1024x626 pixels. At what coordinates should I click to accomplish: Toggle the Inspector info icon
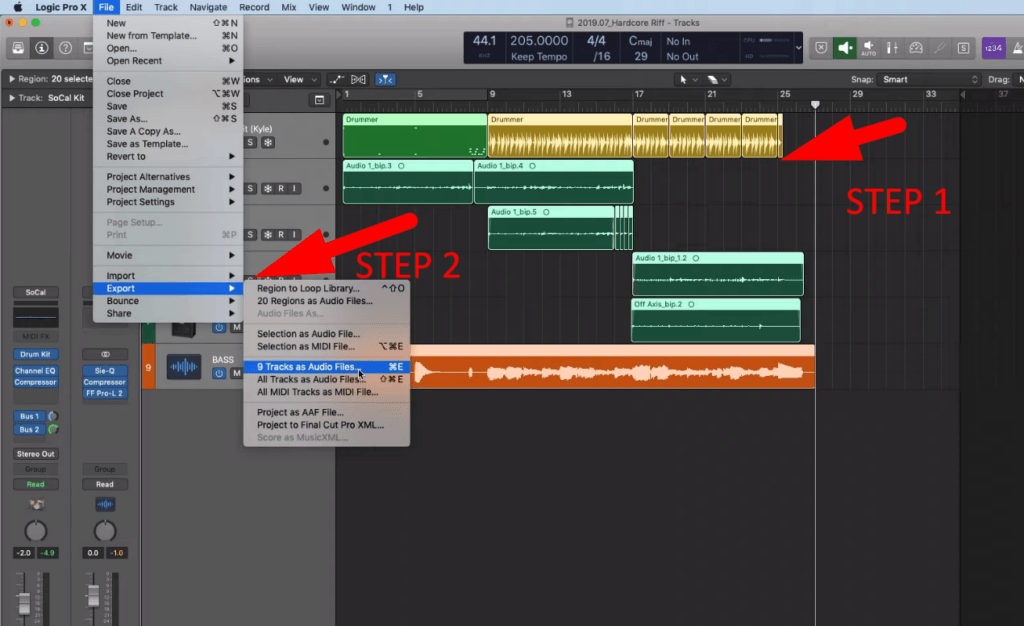[x=42, y=47]
